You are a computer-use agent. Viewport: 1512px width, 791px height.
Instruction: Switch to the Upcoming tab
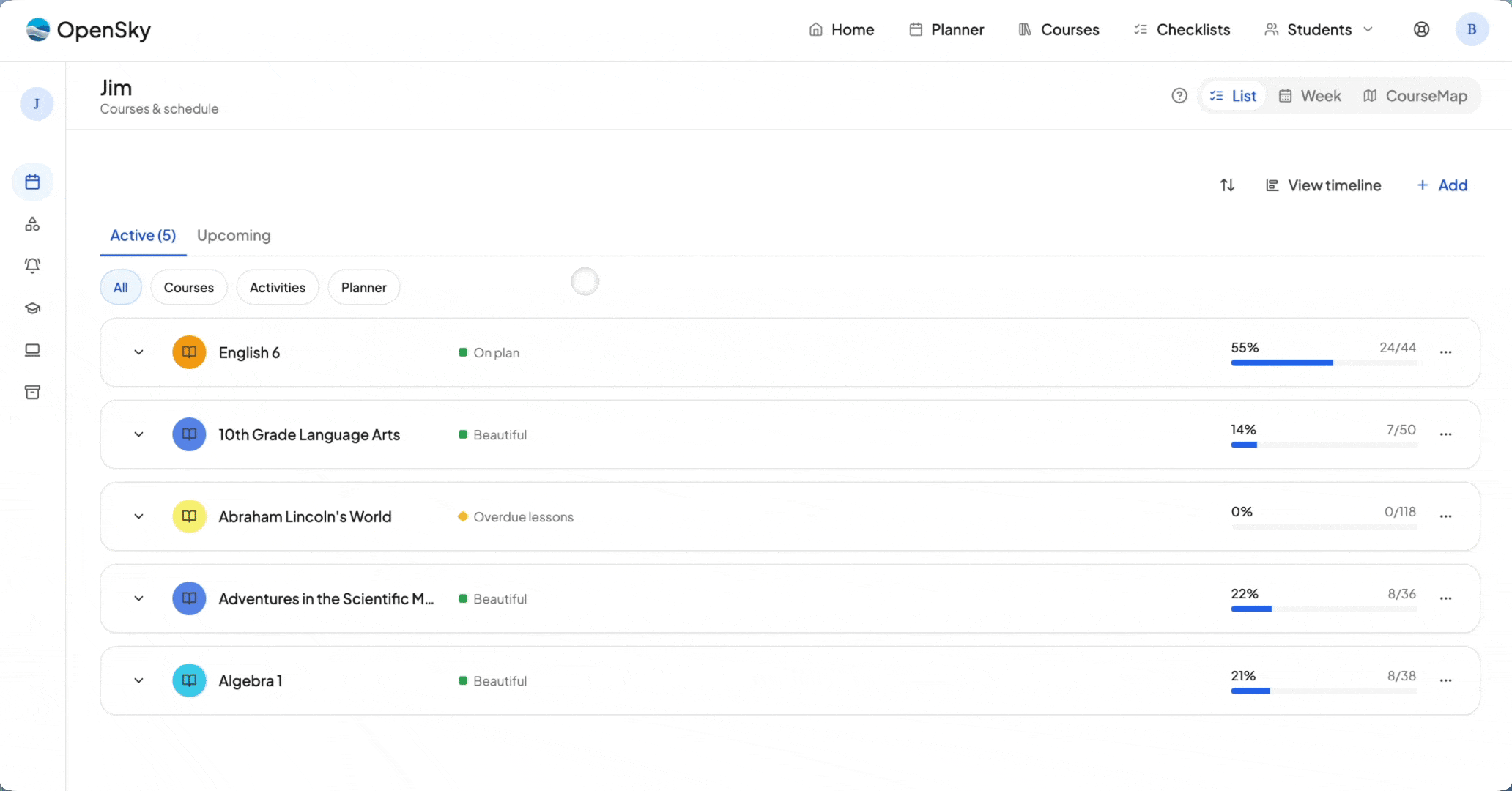pos(234,236)
